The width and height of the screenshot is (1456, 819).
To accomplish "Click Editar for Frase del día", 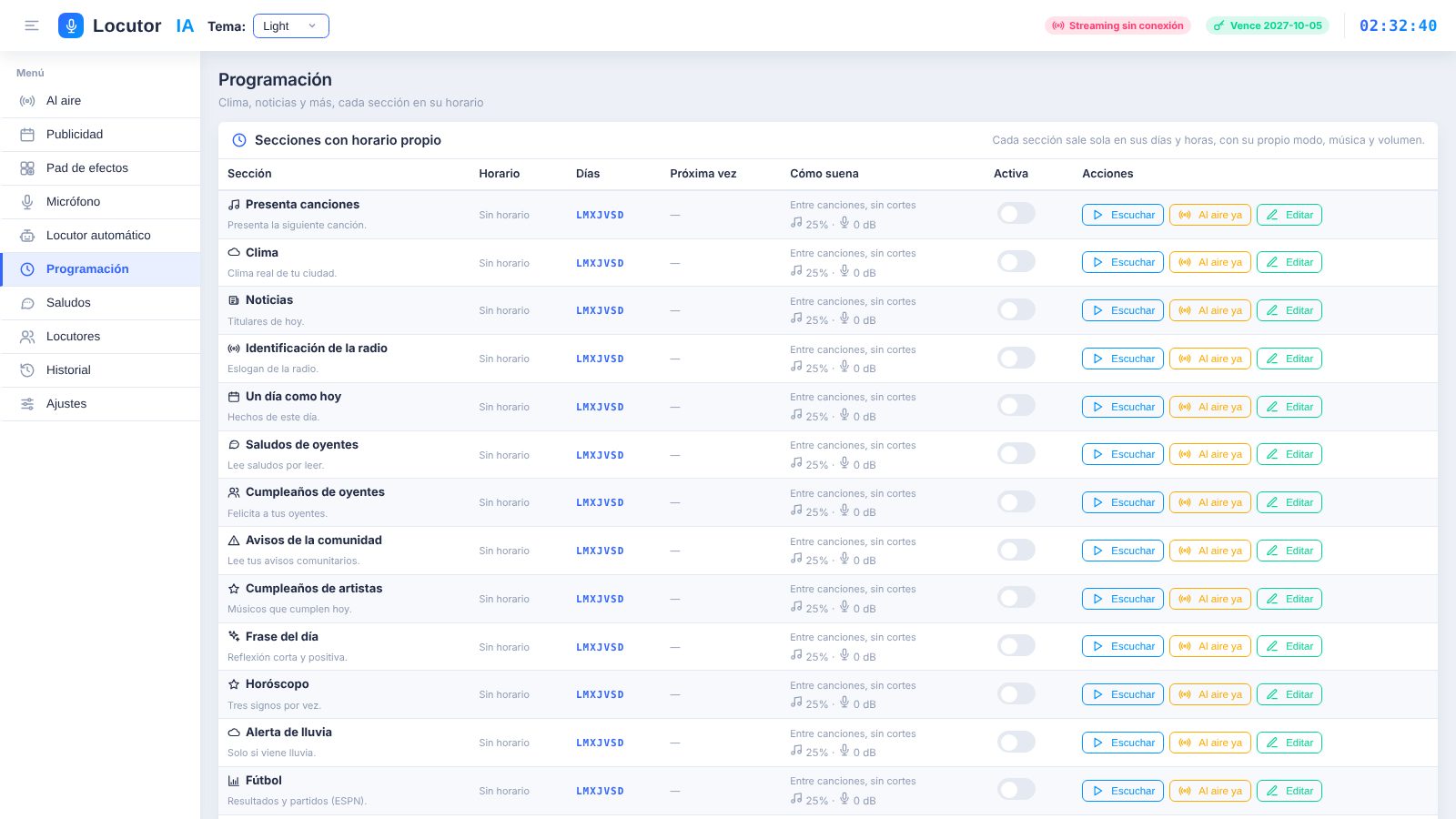I will pos(1289,646).
